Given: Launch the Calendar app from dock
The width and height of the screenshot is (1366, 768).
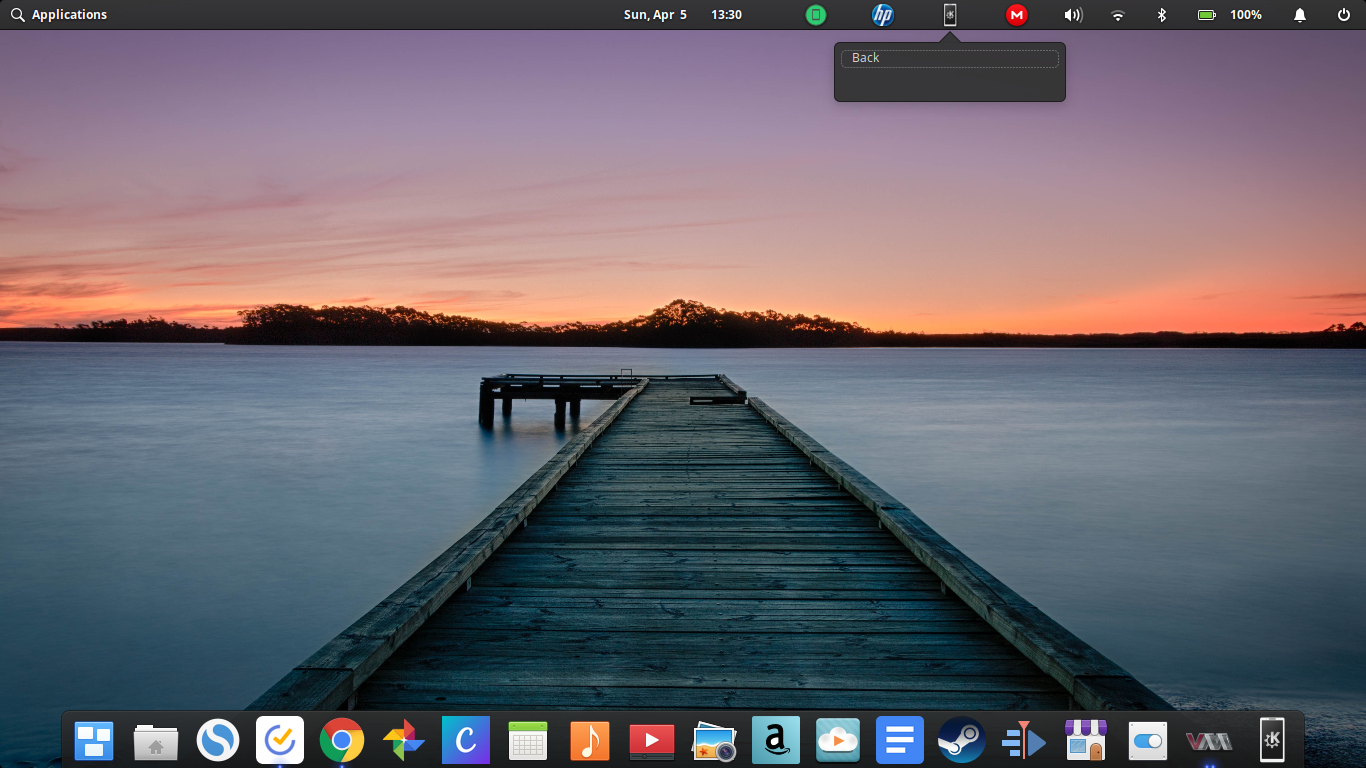Looking at the screenshot, I should pos(528,741).
